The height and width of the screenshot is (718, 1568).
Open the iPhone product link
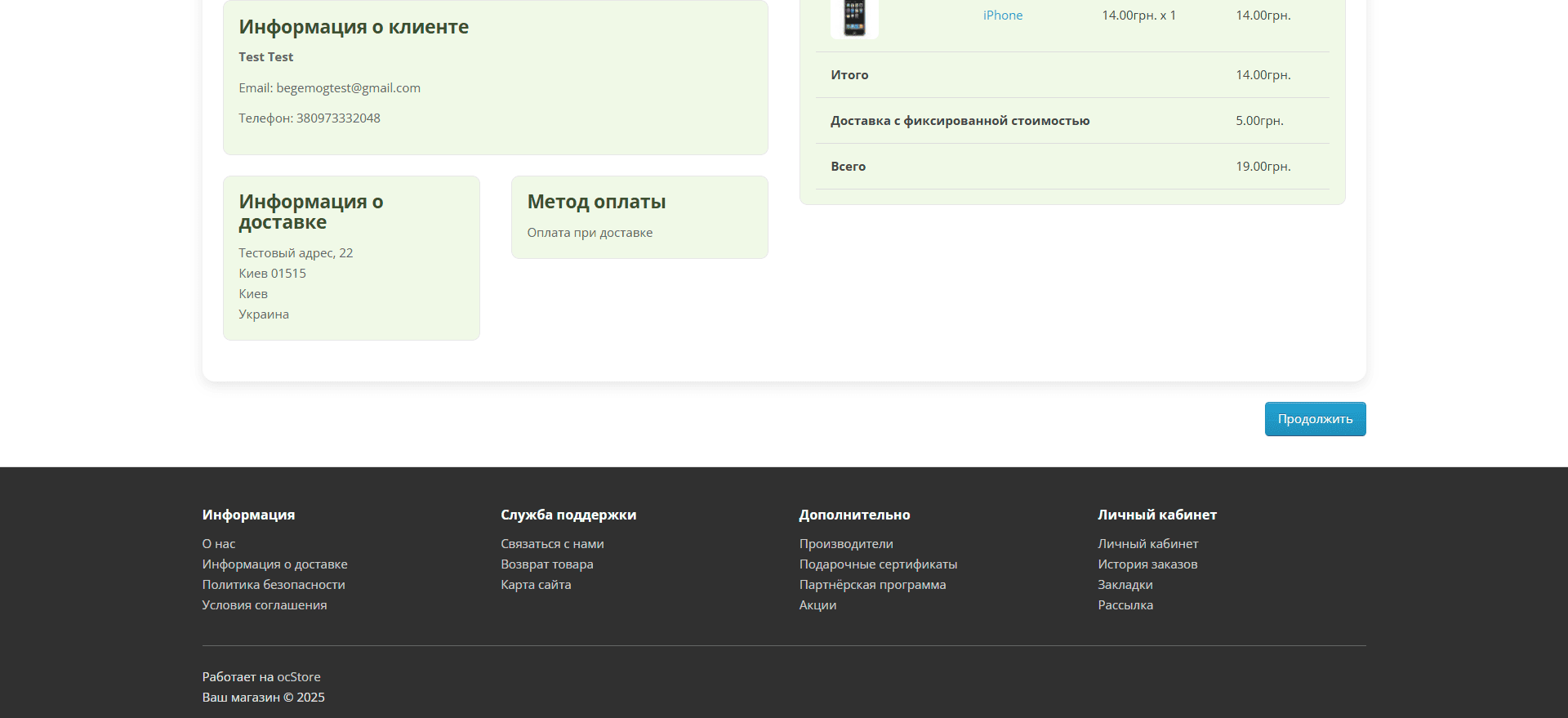(x=1003, y=16)
